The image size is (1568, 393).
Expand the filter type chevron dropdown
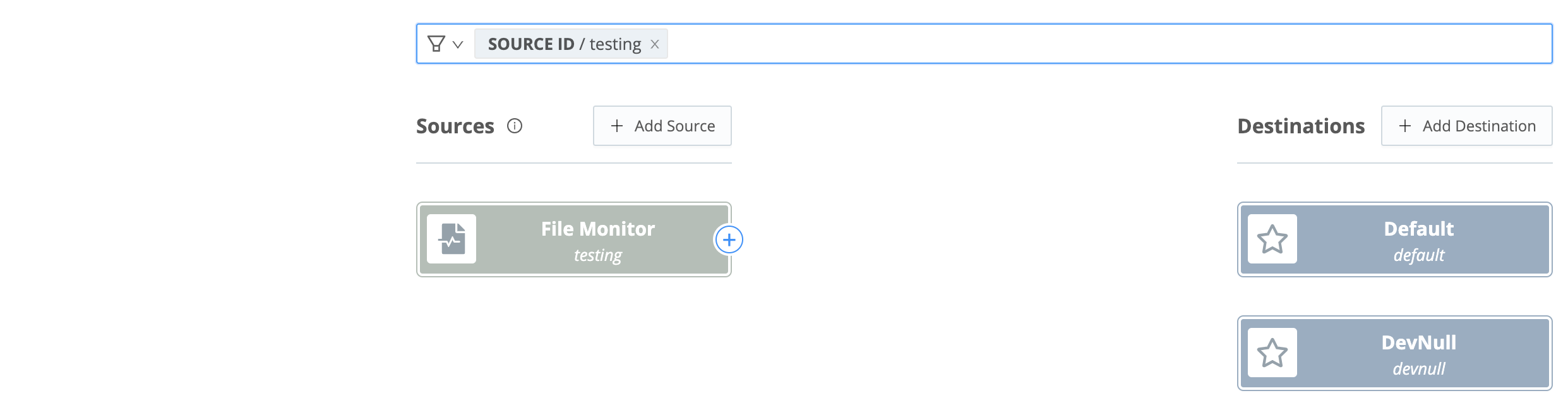[x=458, y=44]
